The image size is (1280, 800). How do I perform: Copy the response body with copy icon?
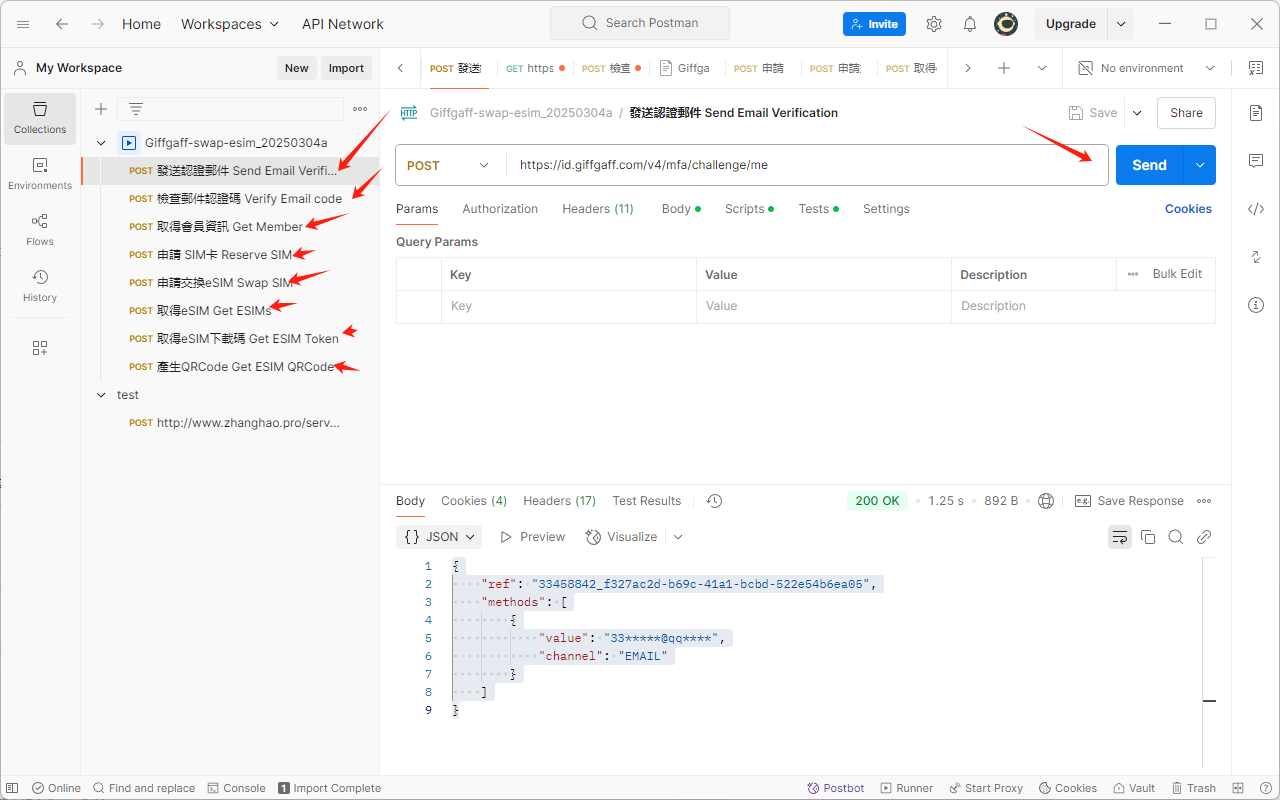click(x=1148, y=537)
